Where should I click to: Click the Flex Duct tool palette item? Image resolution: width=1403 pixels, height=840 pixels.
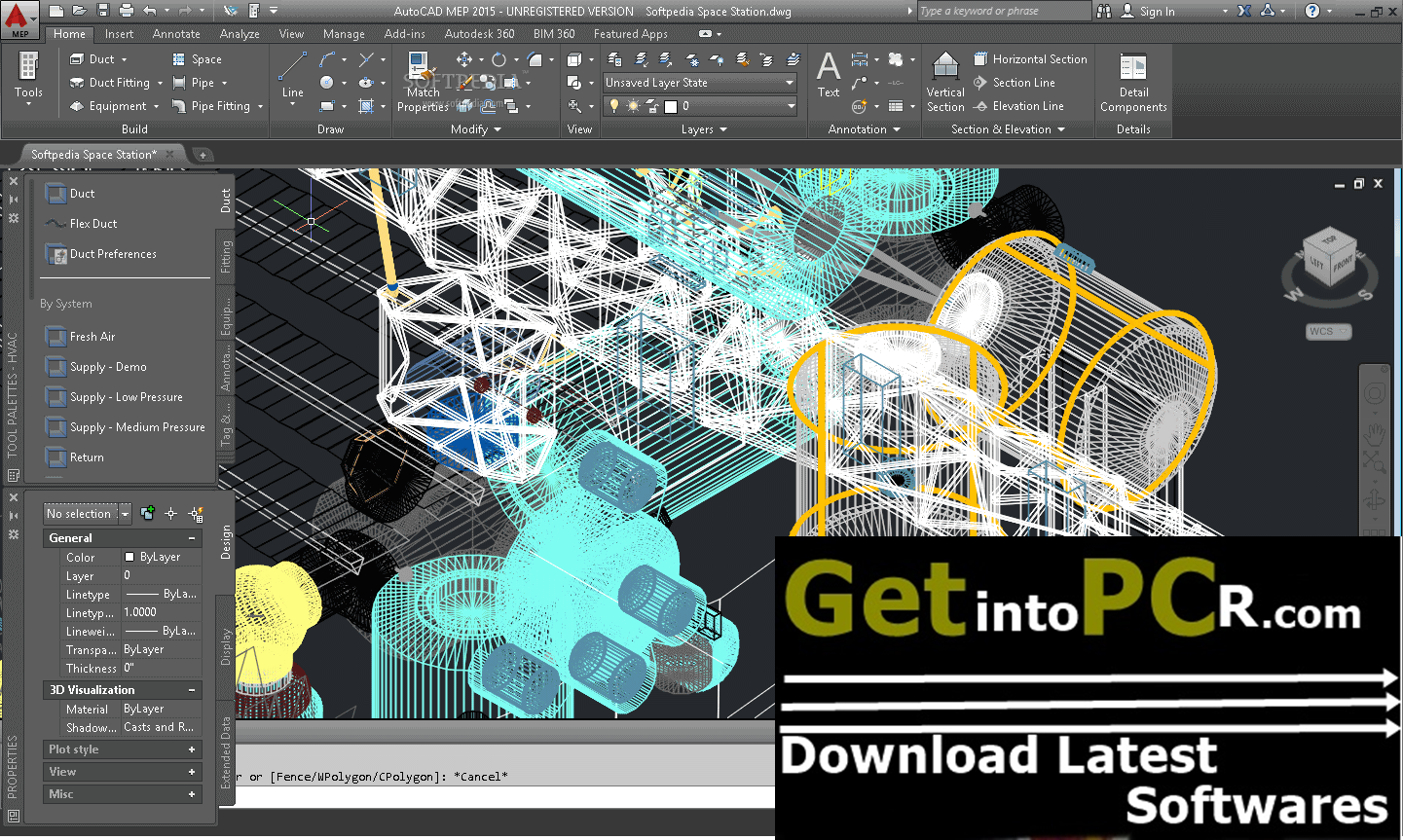pyautogui.click(x=82, y=224)
